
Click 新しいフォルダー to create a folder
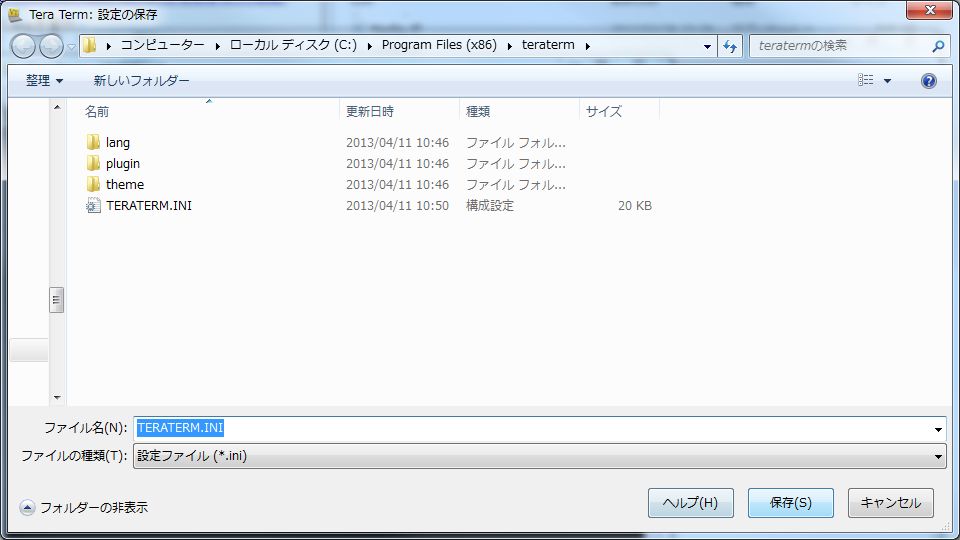click(x=141, y=81)
